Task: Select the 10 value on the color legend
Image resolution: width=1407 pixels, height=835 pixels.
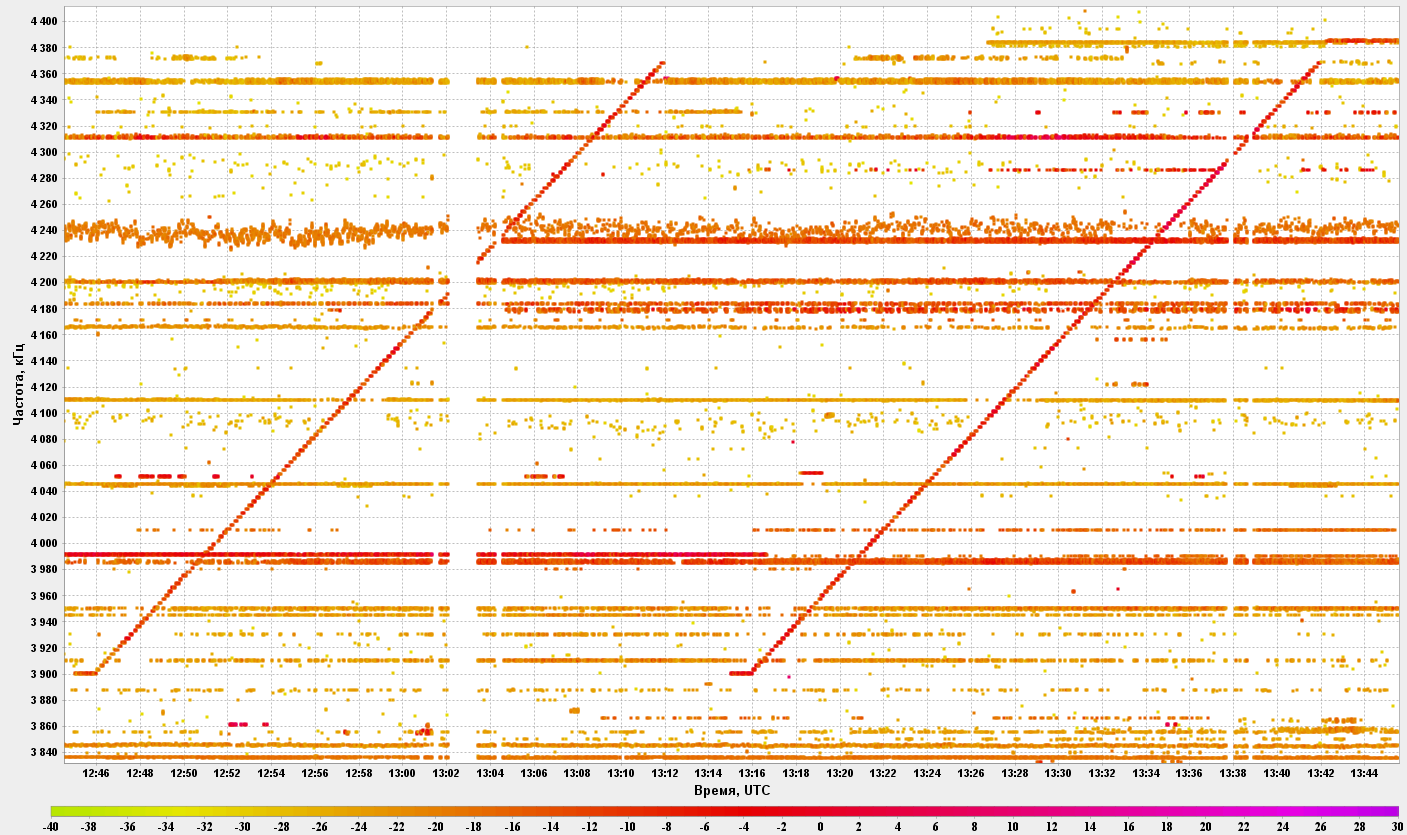Action: point(1012,827)
